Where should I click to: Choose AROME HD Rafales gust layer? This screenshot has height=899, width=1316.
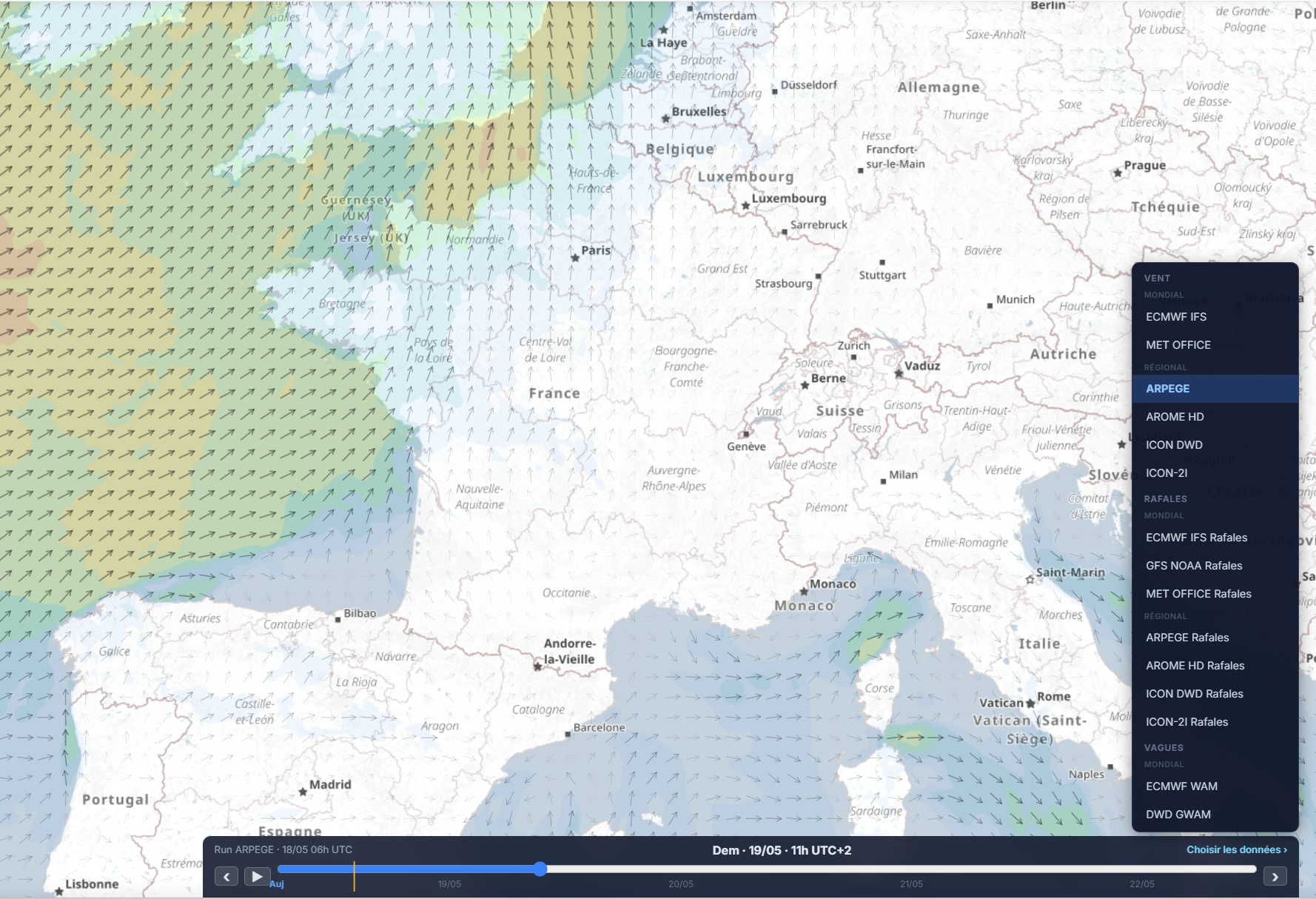[1215, 666]
